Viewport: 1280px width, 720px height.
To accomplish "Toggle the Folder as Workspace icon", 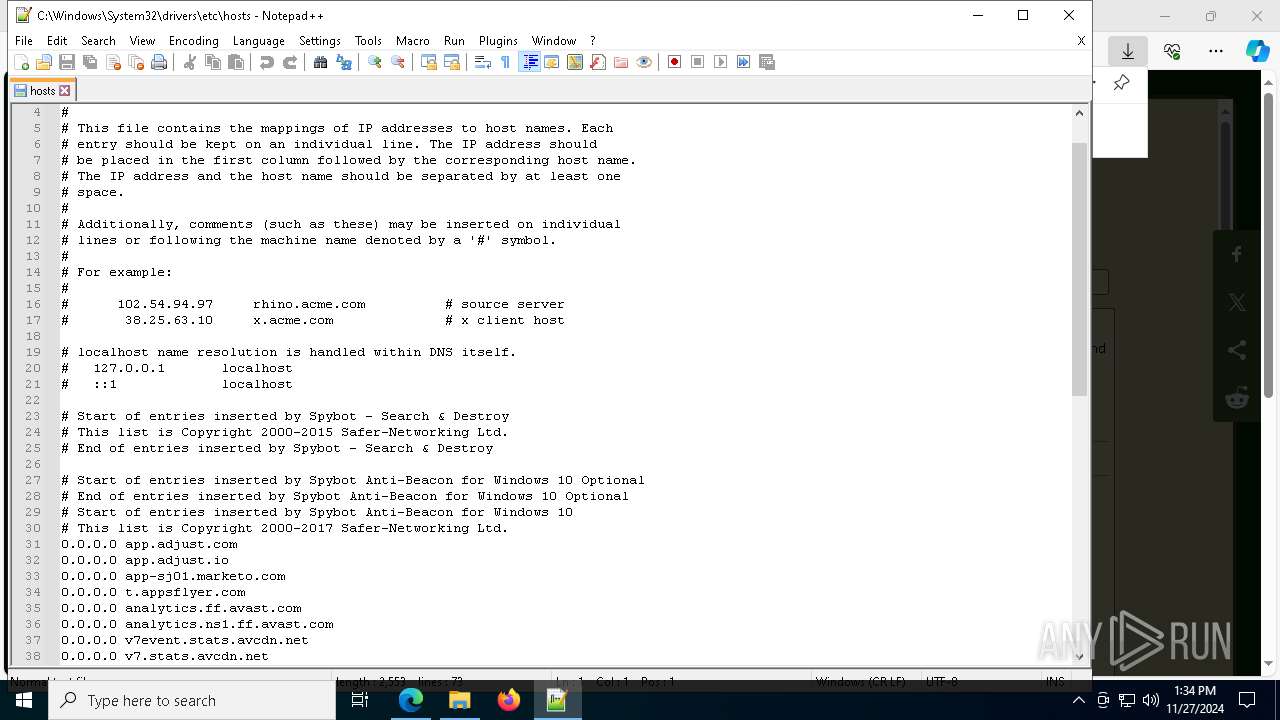I will click(x=621, y=62).
